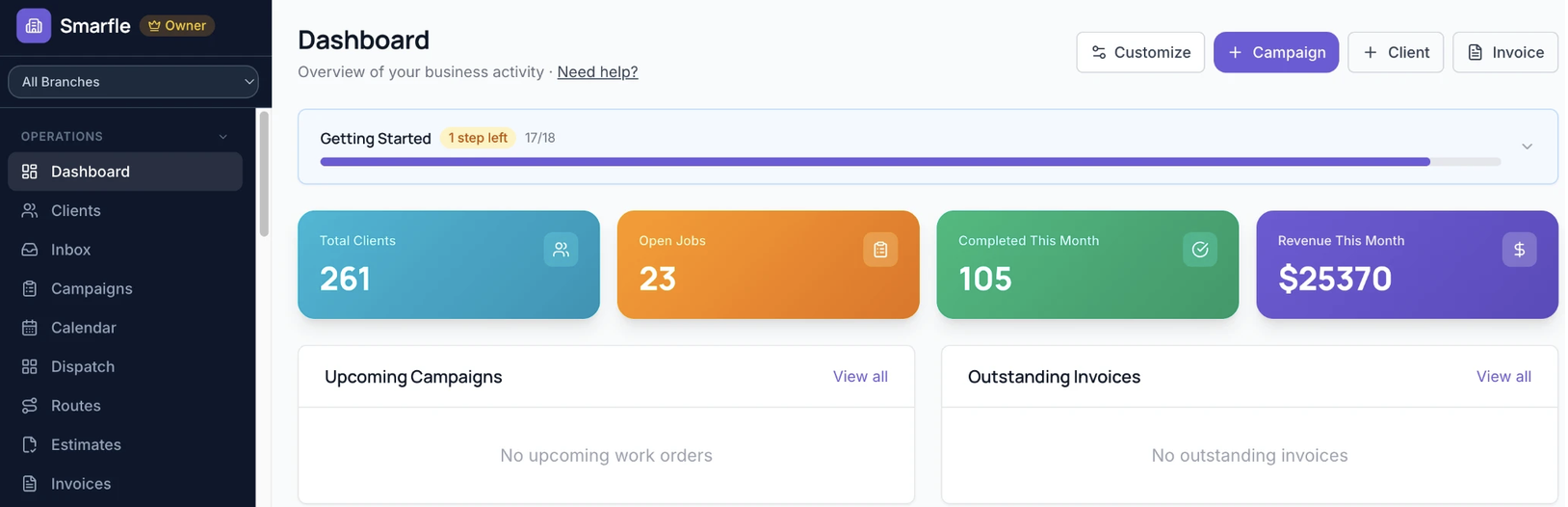
Task: Click the Estimates document icon in the sidebar
Action: [x=30, y=444]
